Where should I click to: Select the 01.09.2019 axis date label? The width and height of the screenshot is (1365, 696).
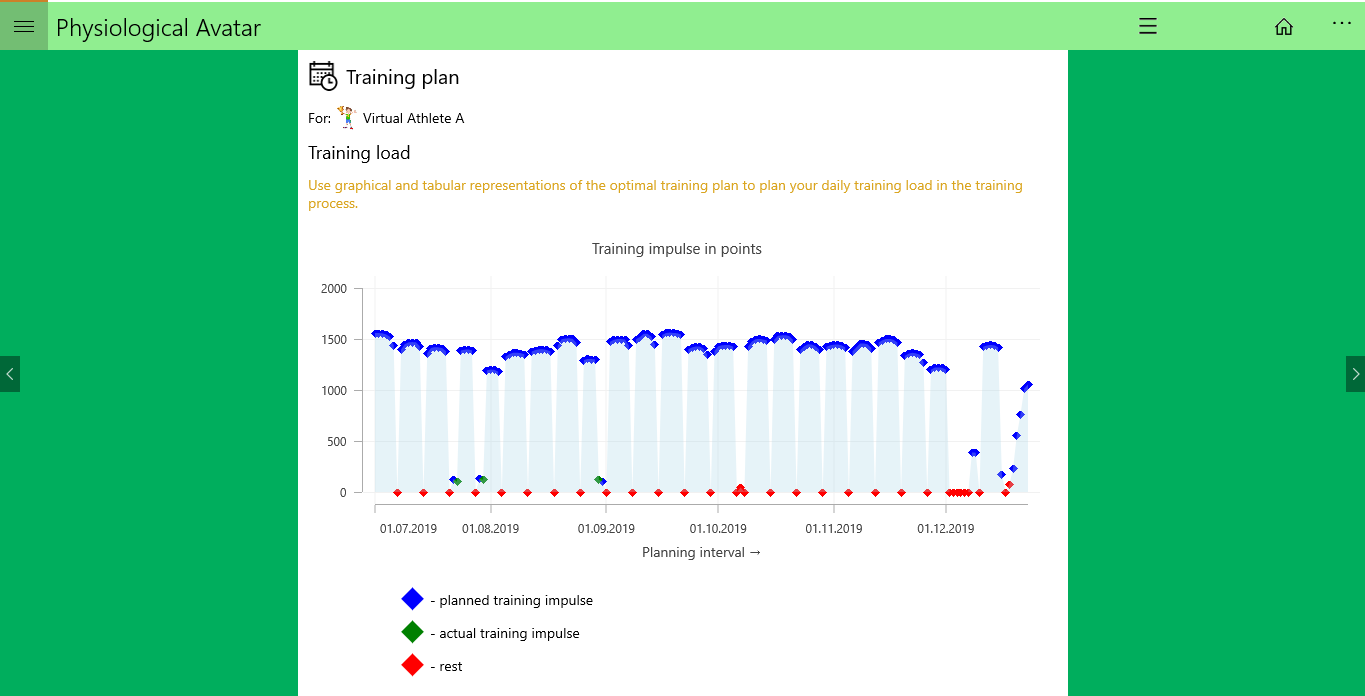click(x=606, y=529)
